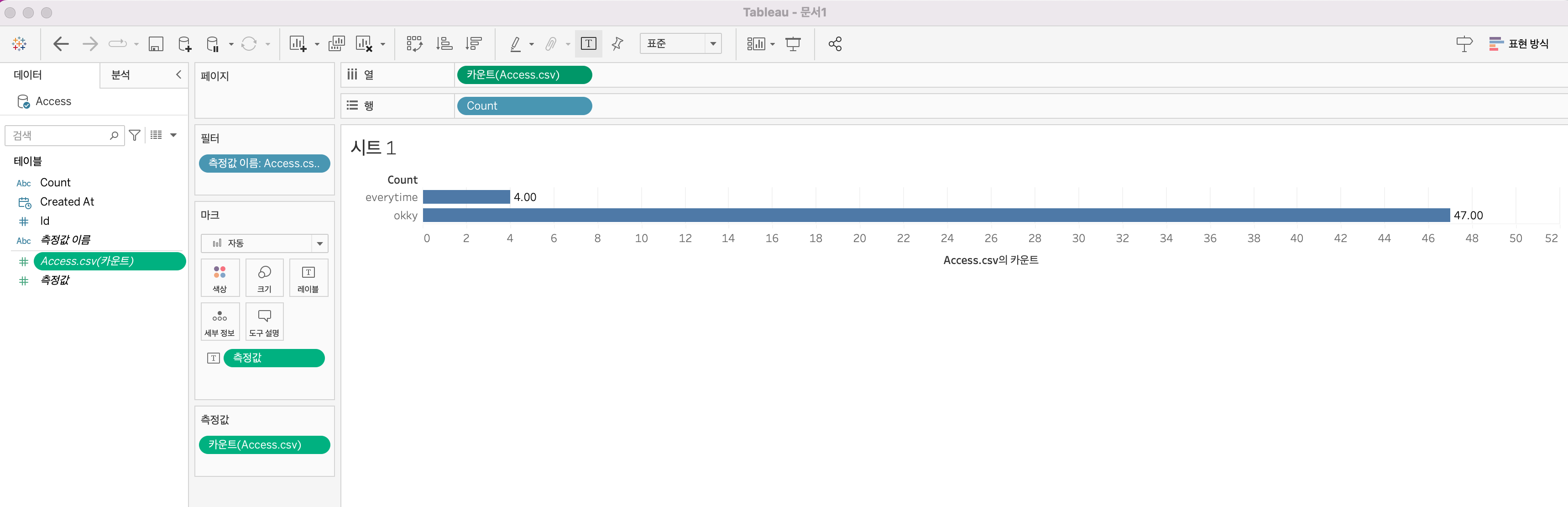
Task: Click the fix axes pin icon
Action: (617, 43)
